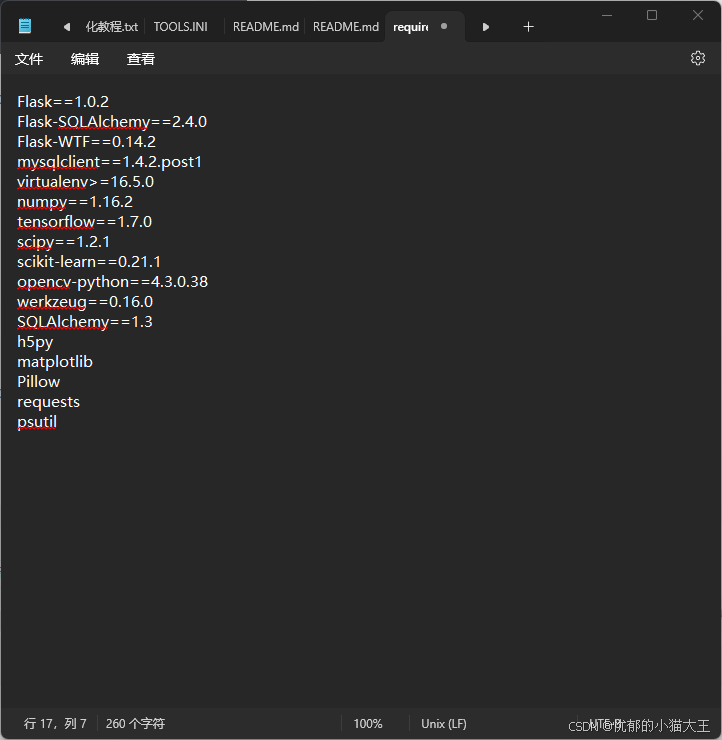Click the werkzeug==0.16.0 line

coord(85,302)
